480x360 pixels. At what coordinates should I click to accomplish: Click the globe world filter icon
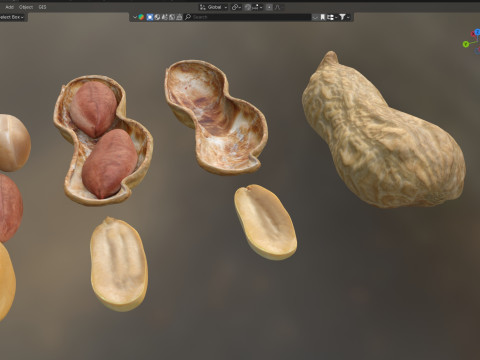[x=157, y=17]
